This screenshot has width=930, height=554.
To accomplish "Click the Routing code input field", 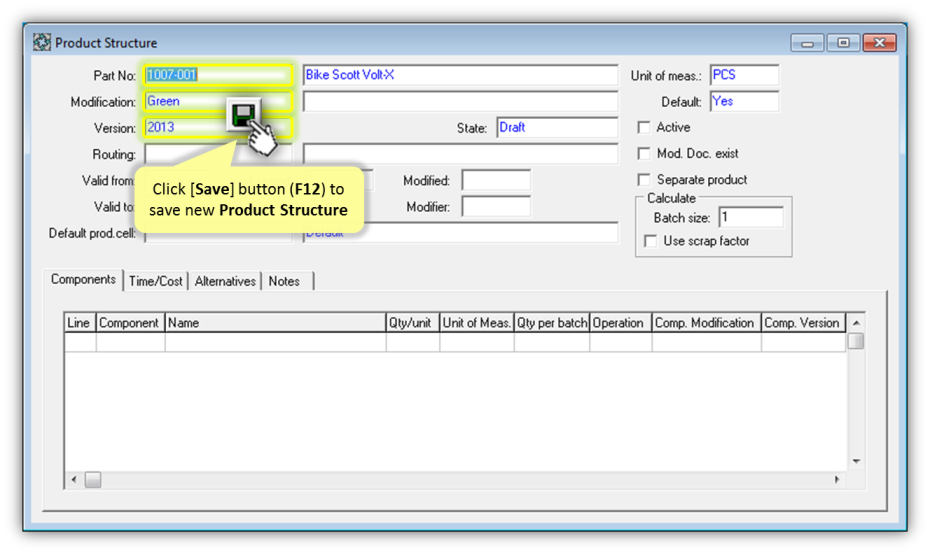I will 218,154.
